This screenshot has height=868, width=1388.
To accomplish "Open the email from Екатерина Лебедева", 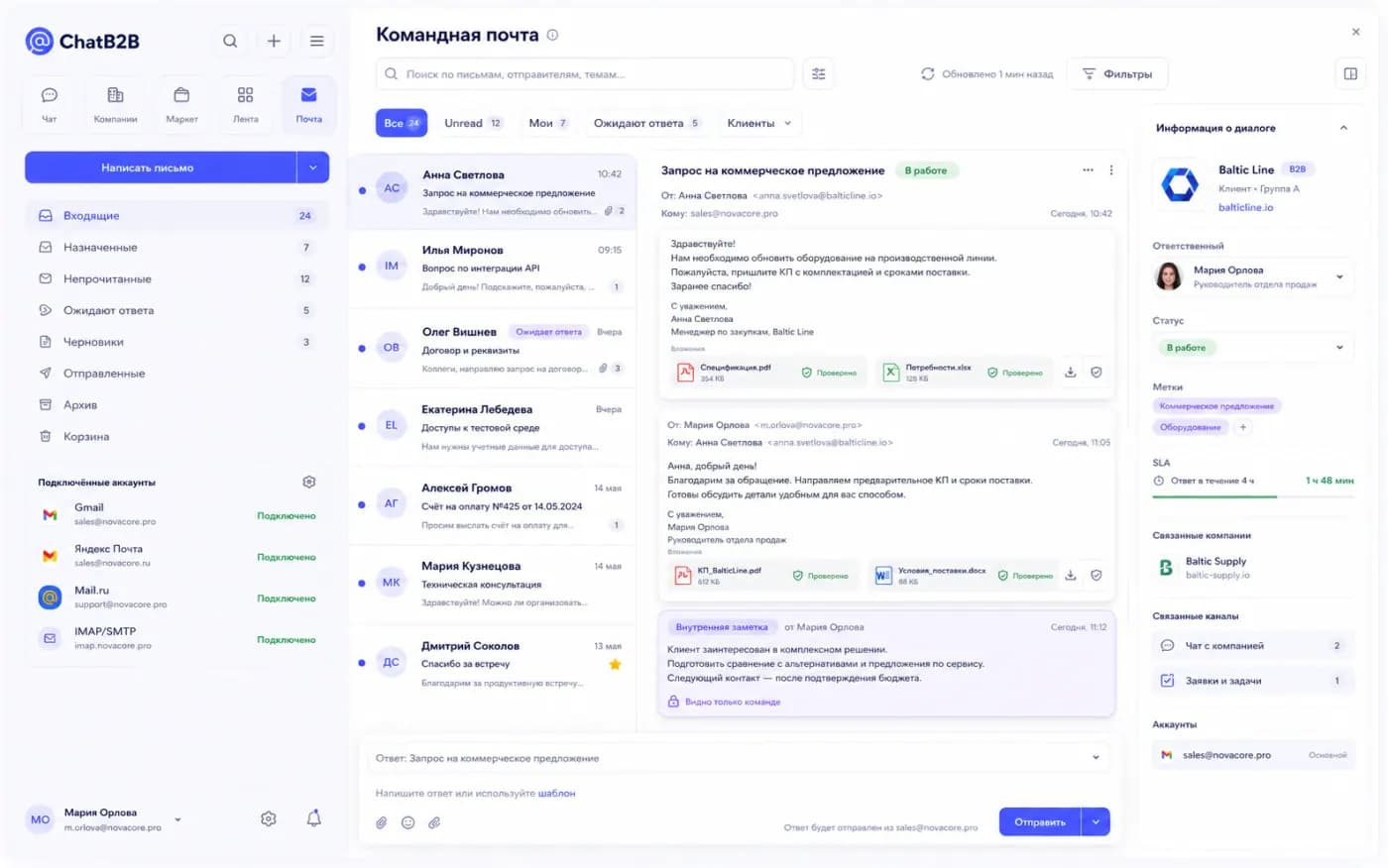I will tap(492, 427).
